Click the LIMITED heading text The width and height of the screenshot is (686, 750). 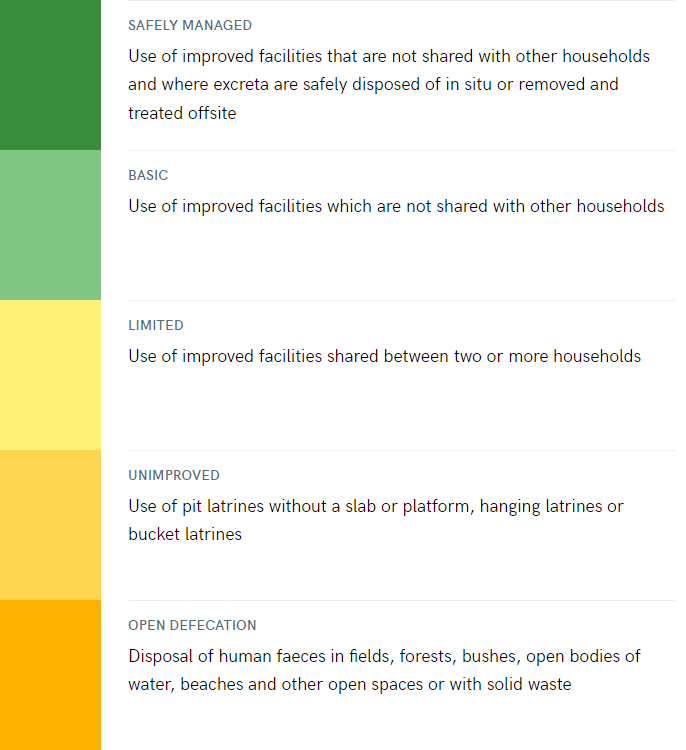[156, 325]
